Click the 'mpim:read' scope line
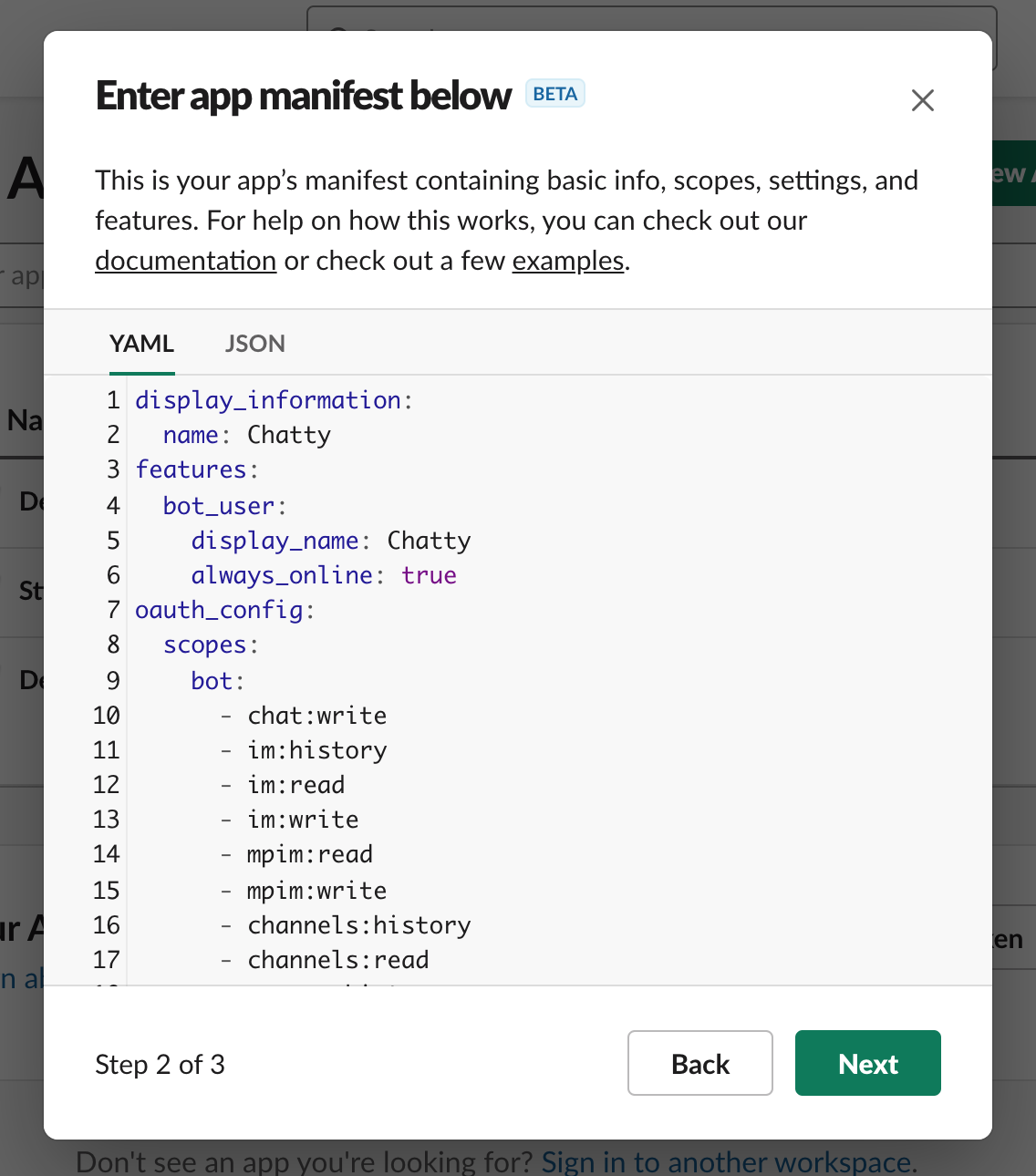Screen dimensions: 1036x1176 [296, 854]
